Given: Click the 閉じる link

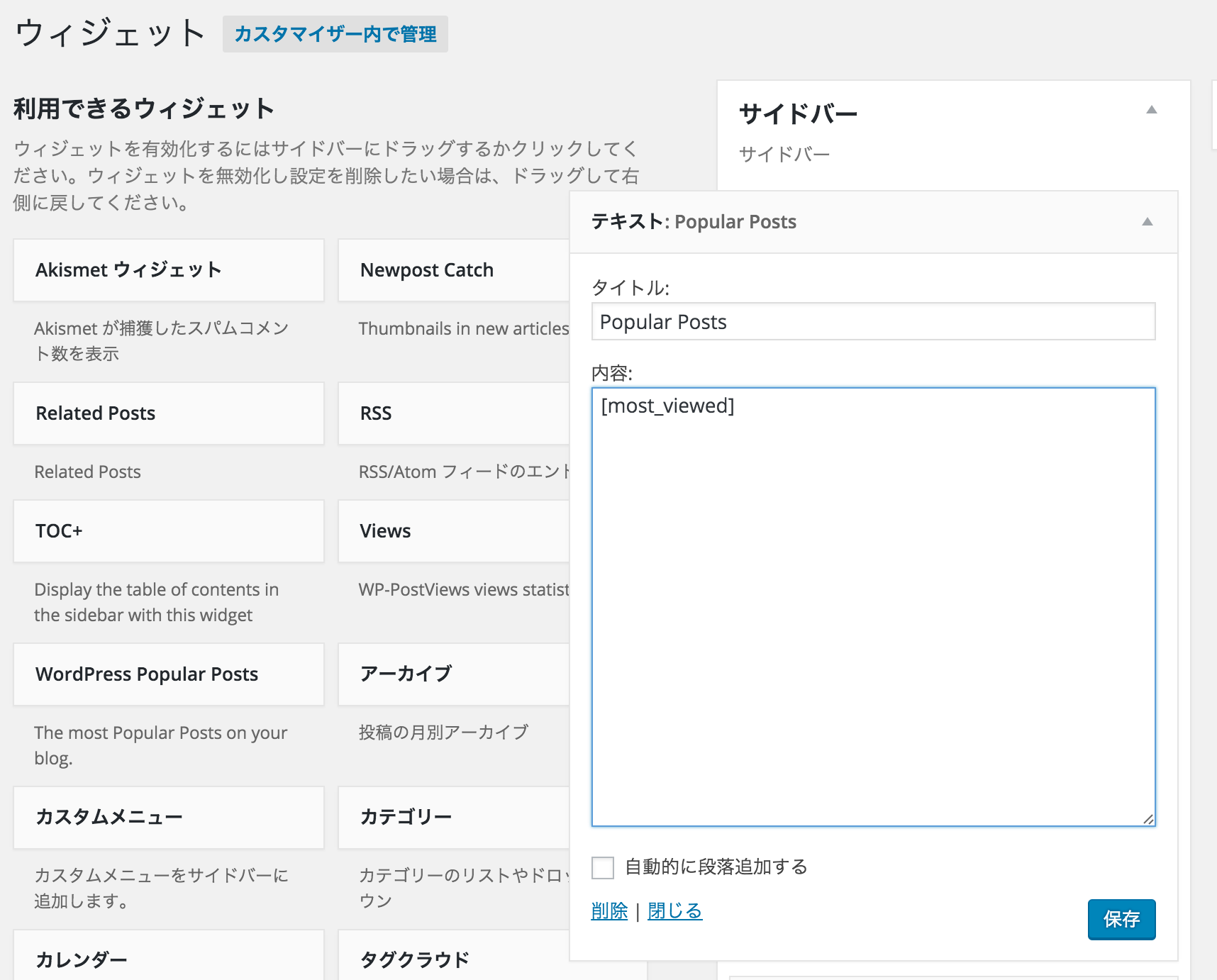Looking at the screenshot, I should pyautogui.click(x=674, y=911).
